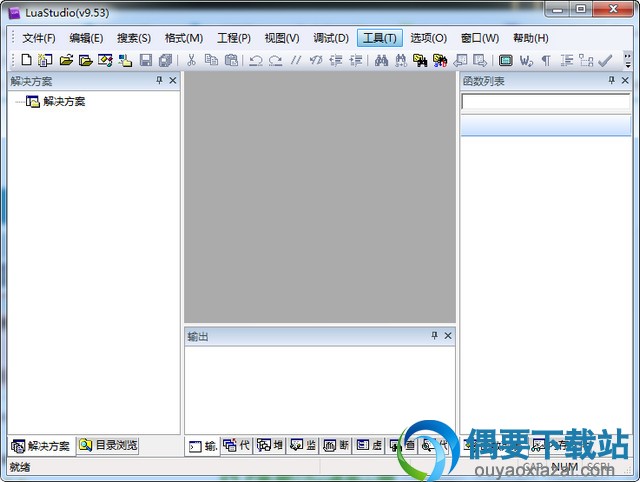Image resolution: width=640 pixels, height=482 pixels.
Task: Click the Undo arrow icon
Action: tap(256, 60)
